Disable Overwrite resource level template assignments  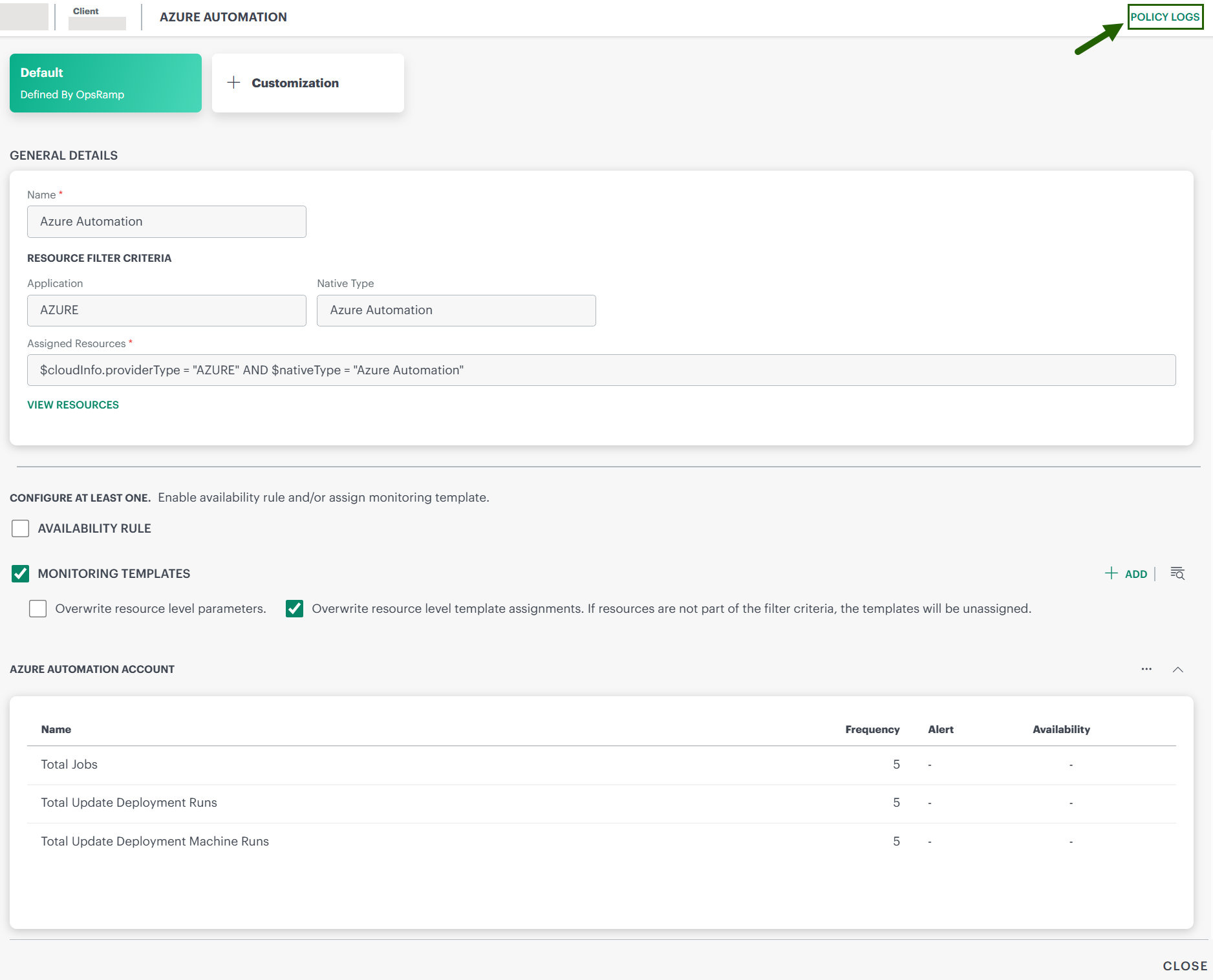coord(295,608)
